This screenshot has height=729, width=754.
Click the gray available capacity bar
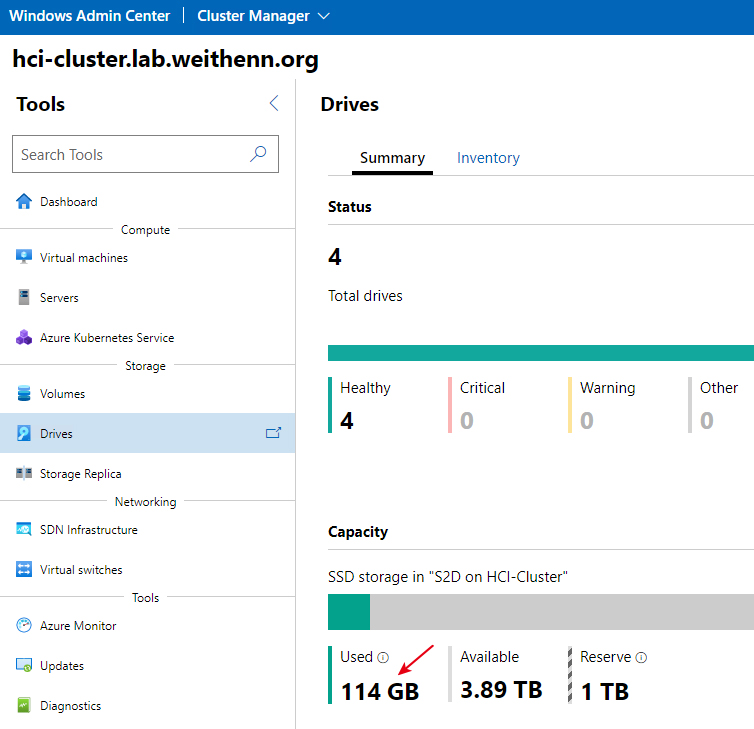(x=562, y=612)
